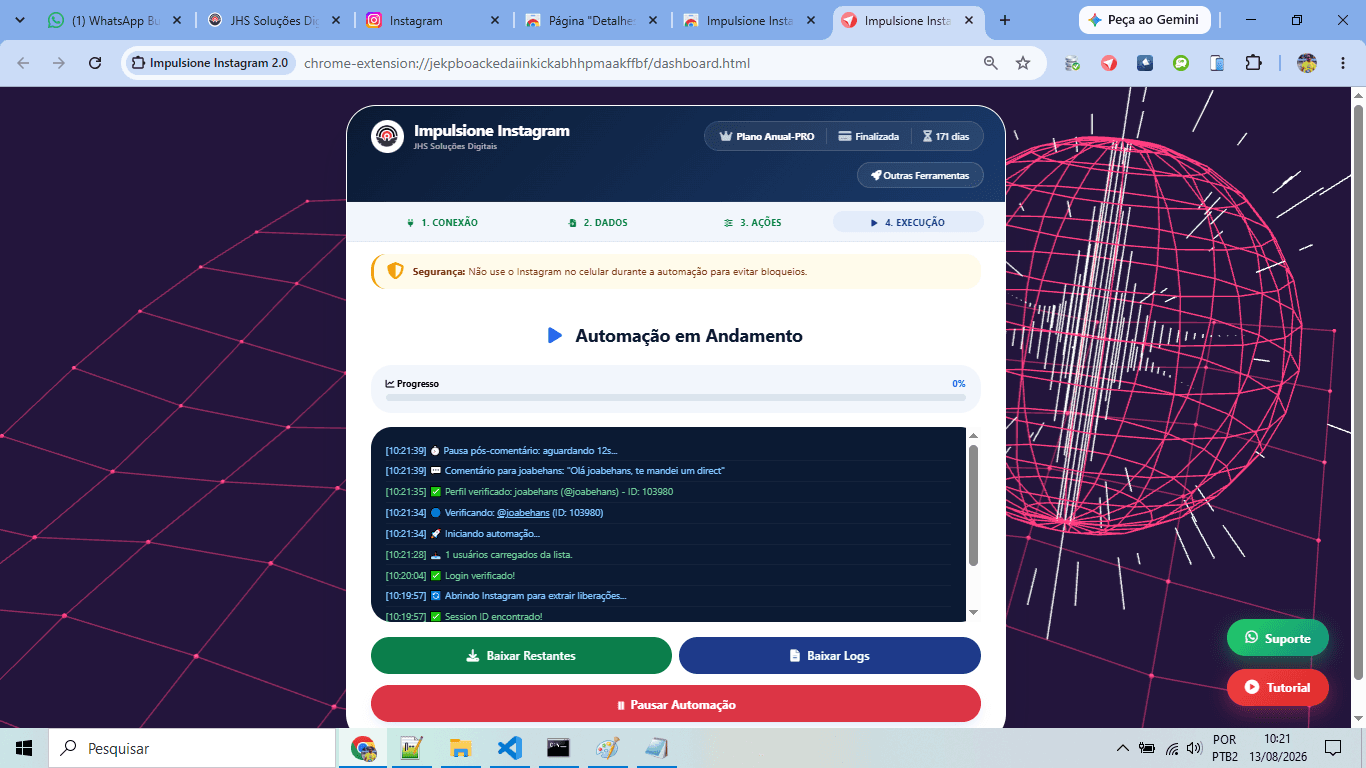Click log line "1 usuários carregados da lista."
The image size is (1366, 768).
click(x=669, y=555)
